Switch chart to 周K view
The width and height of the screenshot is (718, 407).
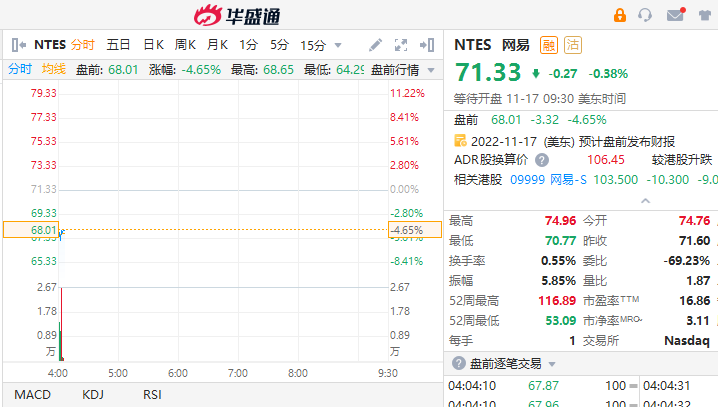[x=185, y=45]
